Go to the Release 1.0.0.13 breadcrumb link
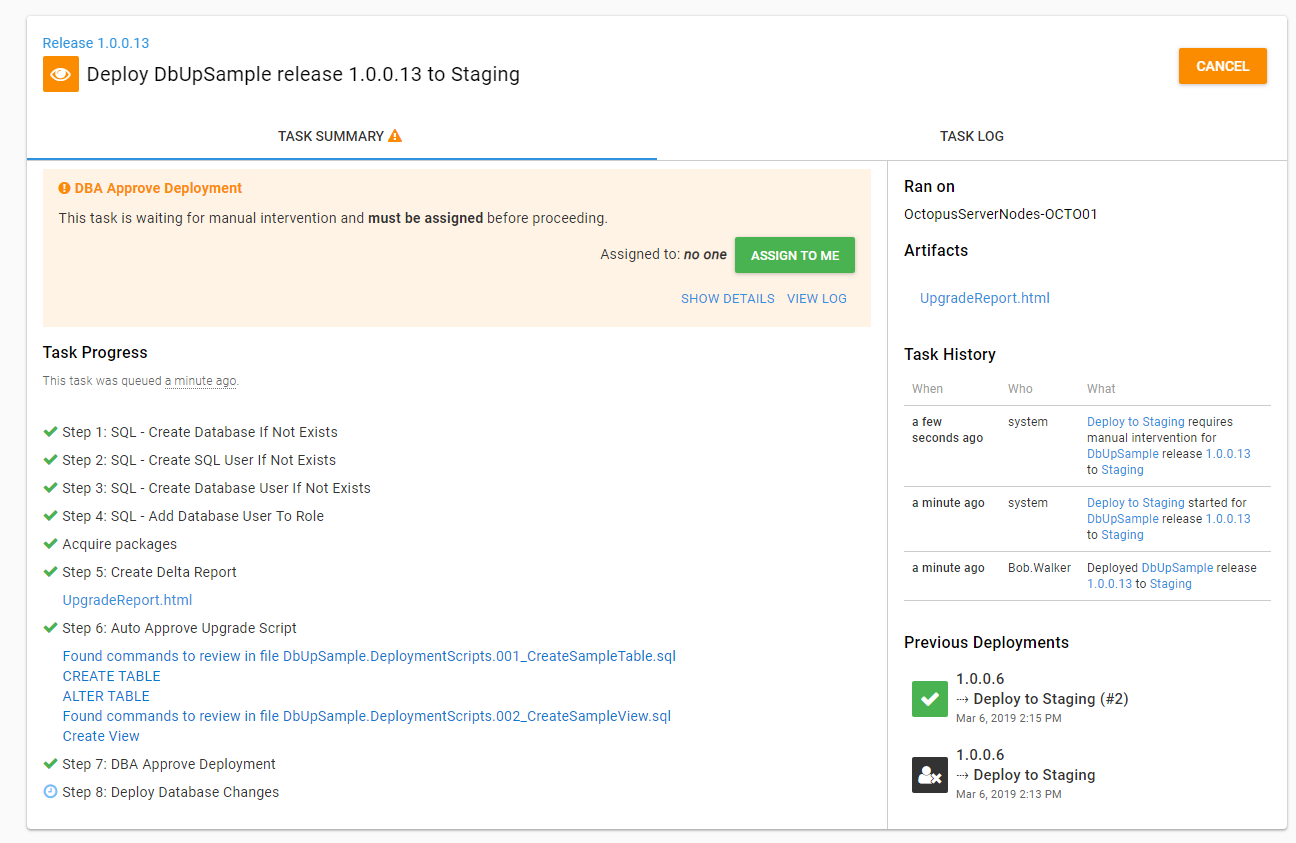 96,43
